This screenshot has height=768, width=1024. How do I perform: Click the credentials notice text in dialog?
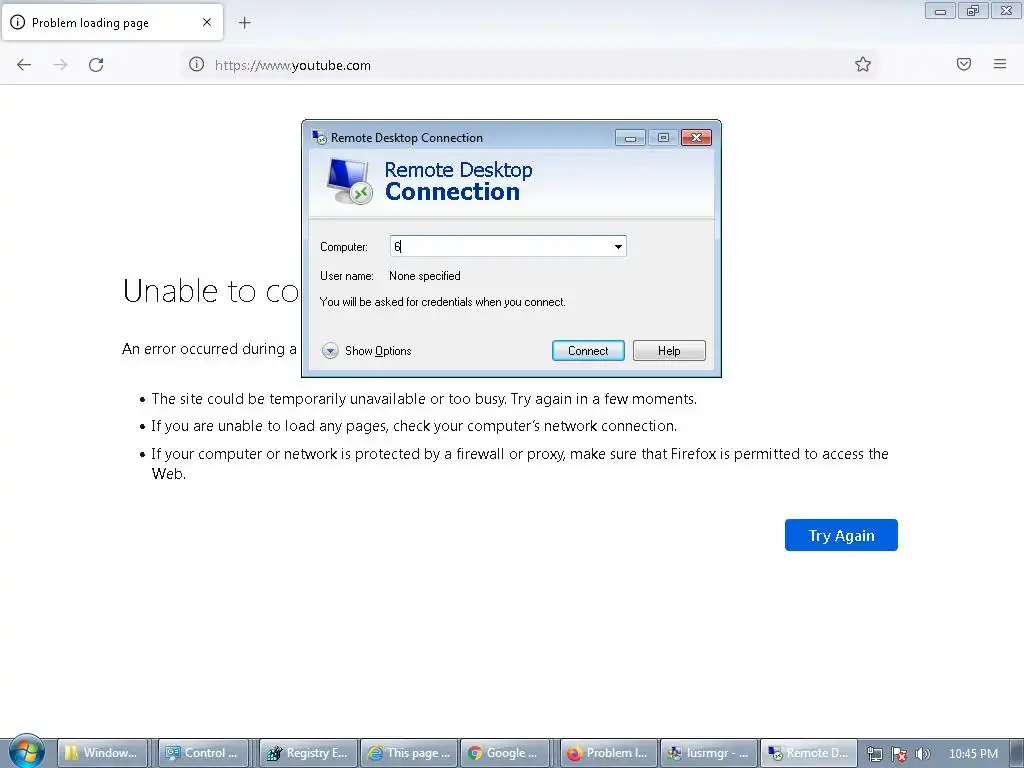(443, 302)
